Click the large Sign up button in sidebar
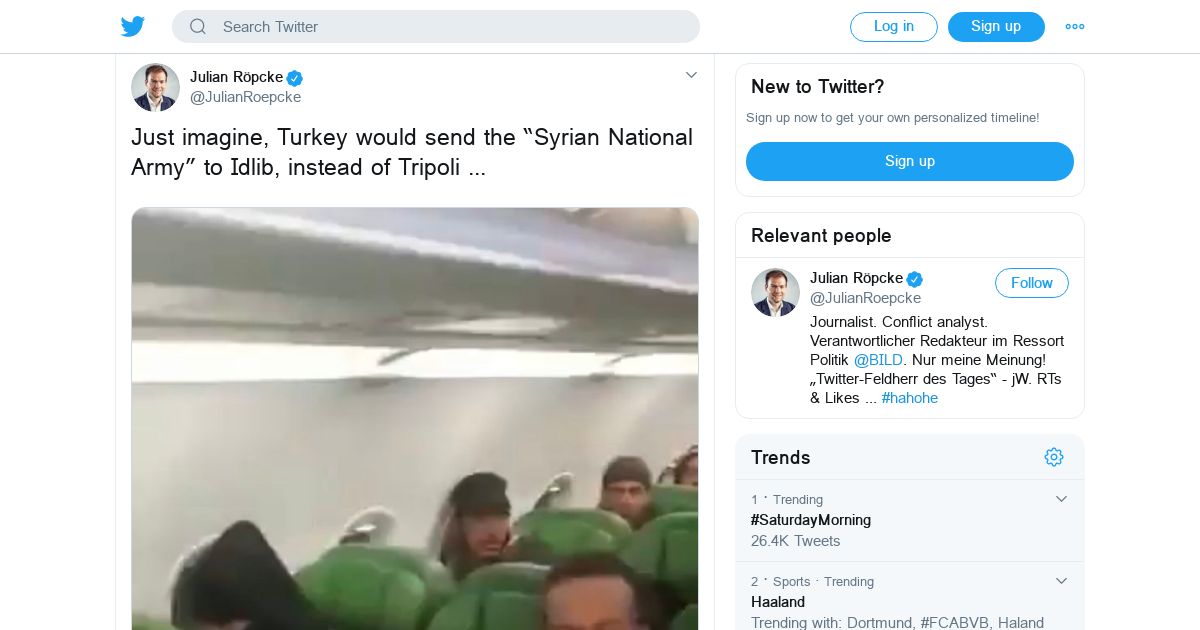The image size is (1200, 630). click(910, 161)
